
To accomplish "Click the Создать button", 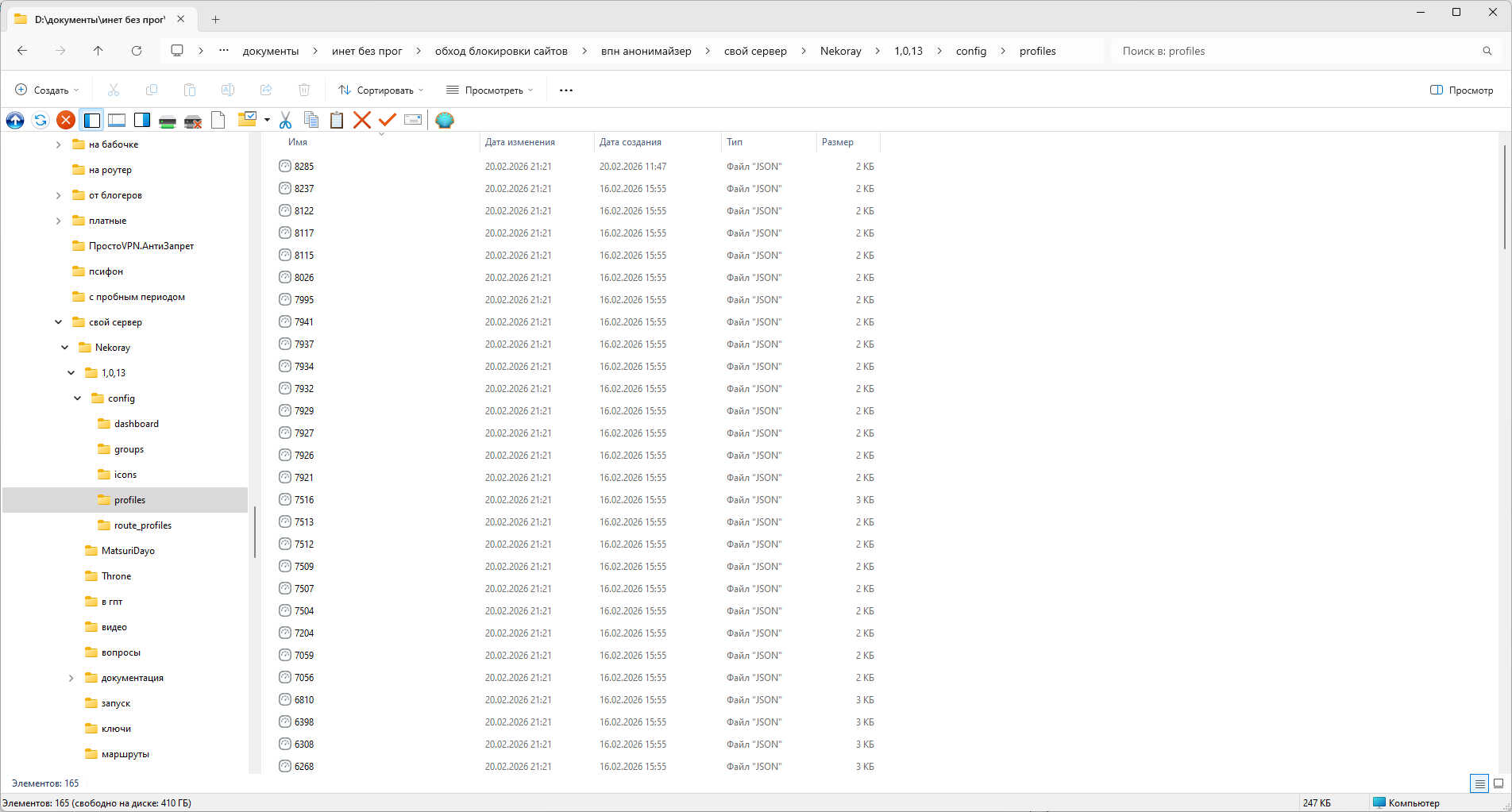I will [48, 90].
